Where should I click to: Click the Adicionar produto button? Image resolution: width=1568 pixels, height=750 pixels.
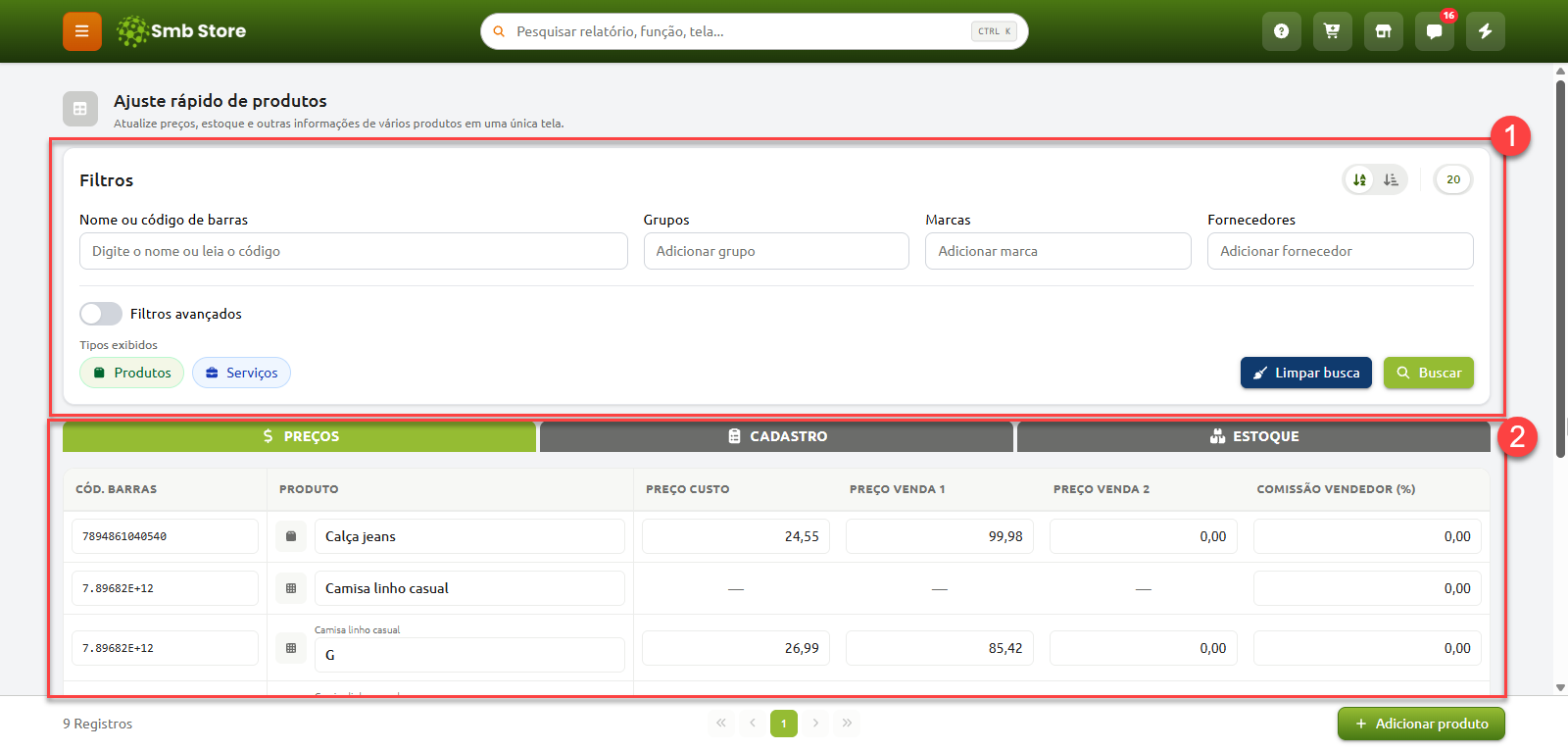pyautogui.click(x=1421, y=724)
